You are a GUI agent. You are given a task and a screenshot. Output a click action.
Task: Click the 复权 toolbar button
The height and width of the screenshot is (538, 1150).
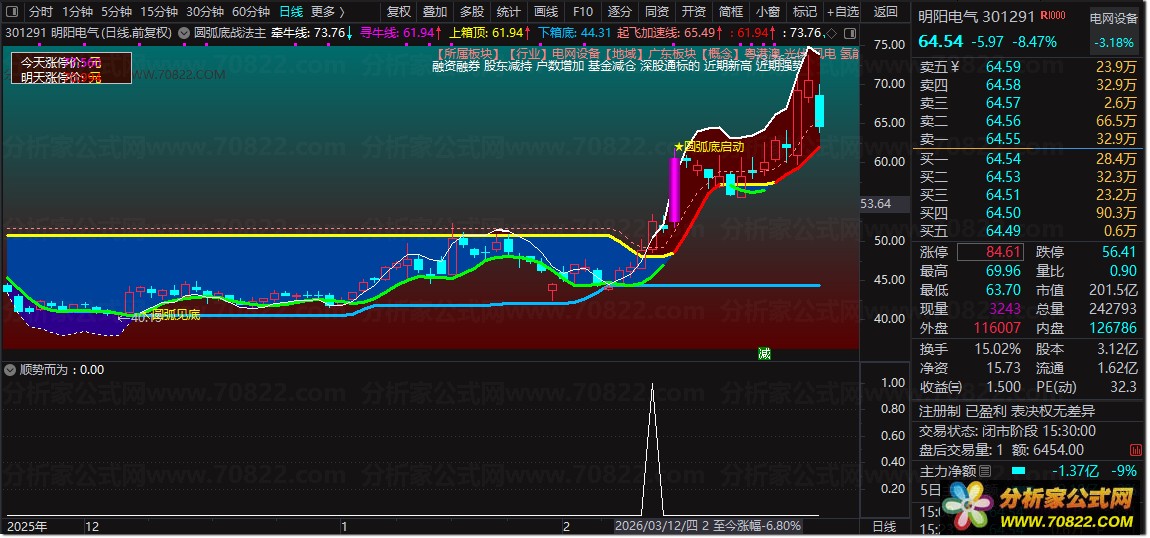399,12
